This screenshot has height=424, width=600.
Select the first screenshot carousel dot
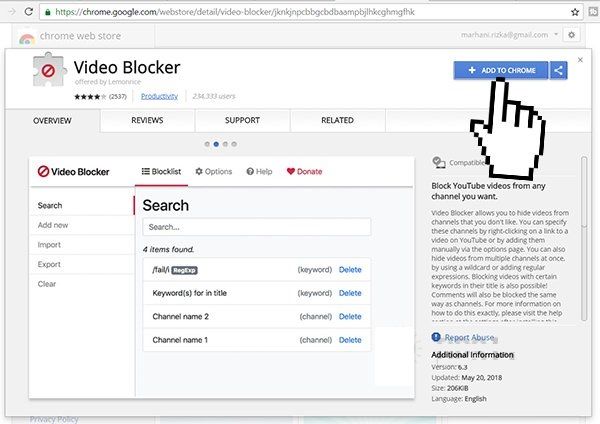click(x=207, y=144)
